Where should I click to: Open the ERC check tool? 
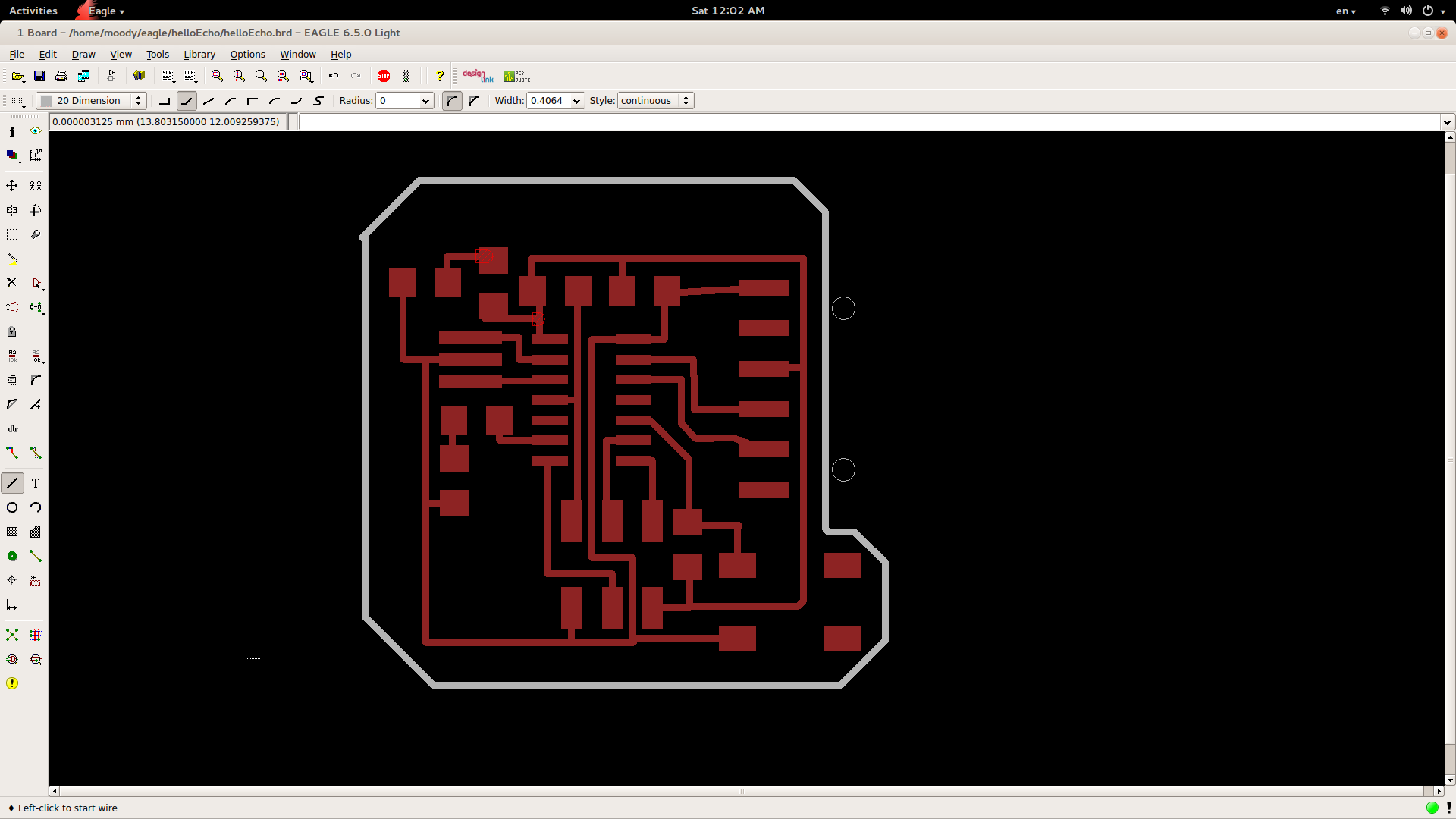[x=12, y=659]
